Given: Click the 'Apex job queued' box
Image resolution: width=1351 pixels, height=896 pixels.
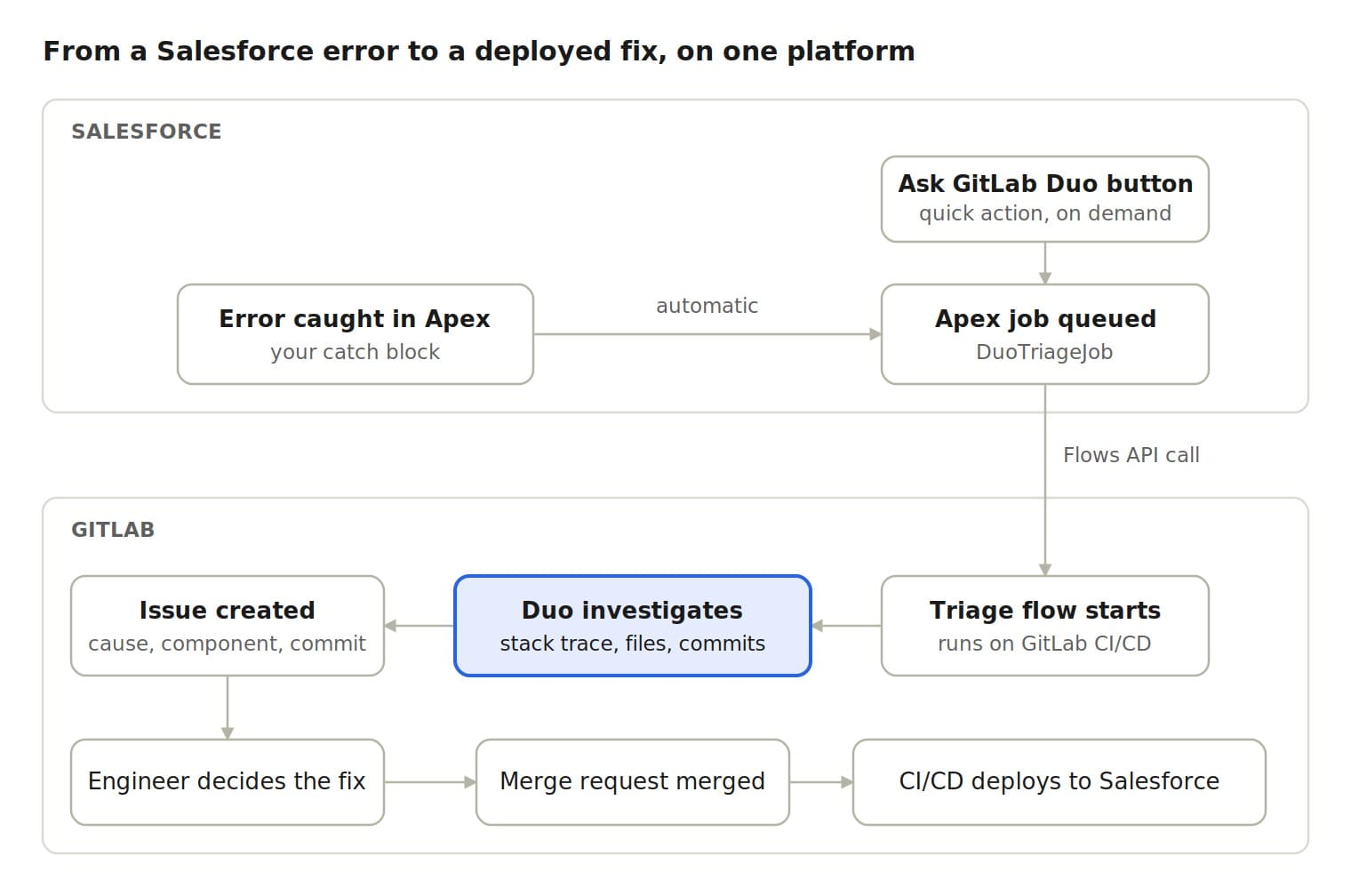Looking at the screenshot, I should tap(1044, 334).
